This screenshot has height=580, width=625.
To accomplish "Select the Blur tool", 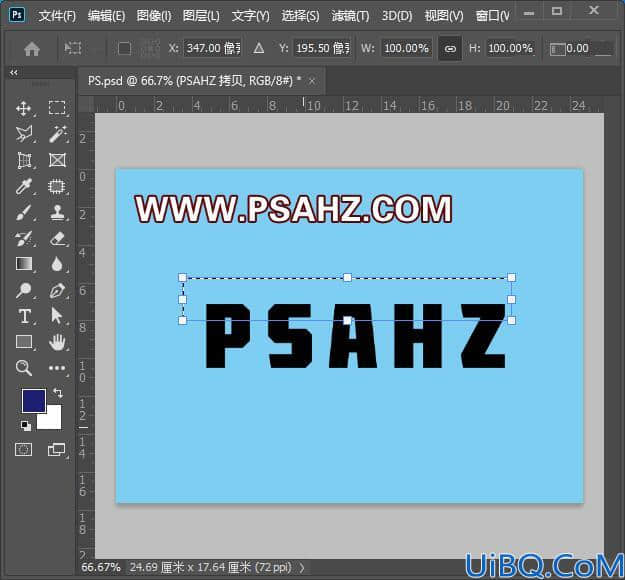I will pyautogui.click(x=57, y=264).
